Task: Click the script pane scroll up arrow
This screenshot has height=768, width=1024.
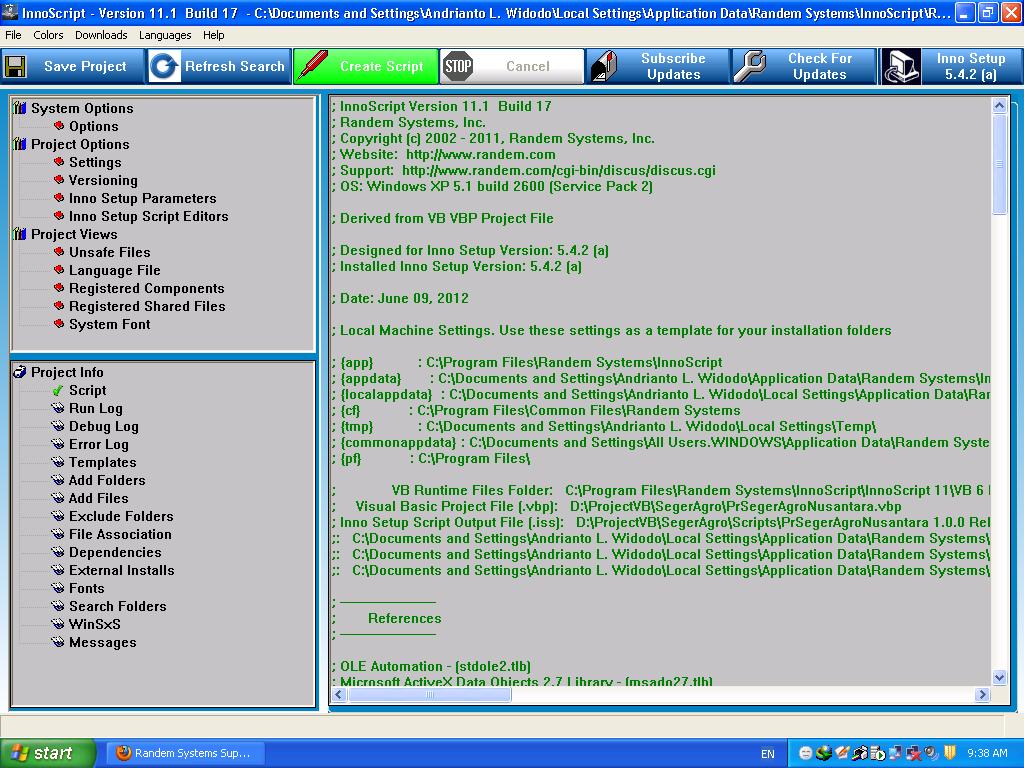Action: [x=999, y=106]
